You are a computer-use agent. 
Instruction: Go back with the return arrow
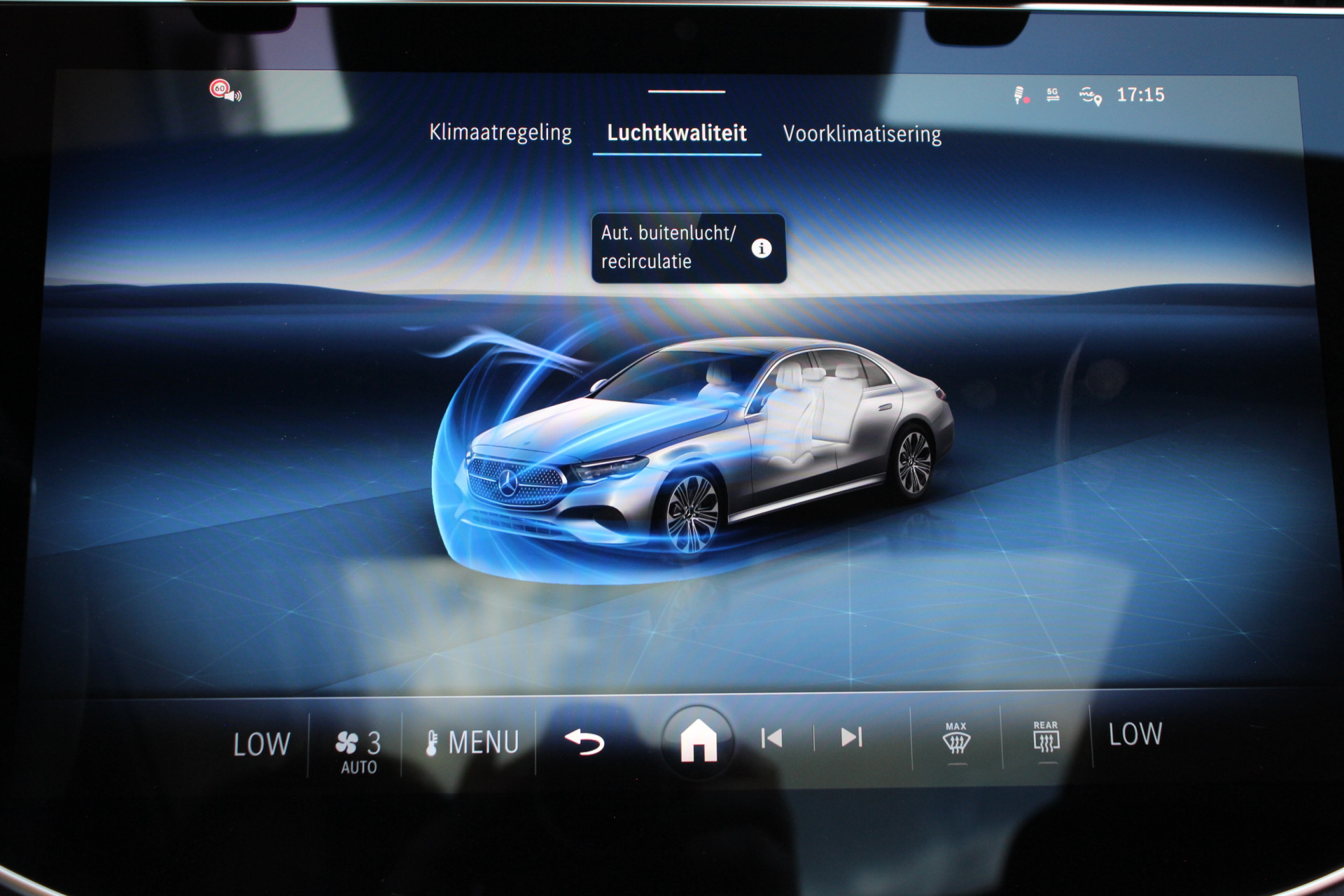(584, 741)
